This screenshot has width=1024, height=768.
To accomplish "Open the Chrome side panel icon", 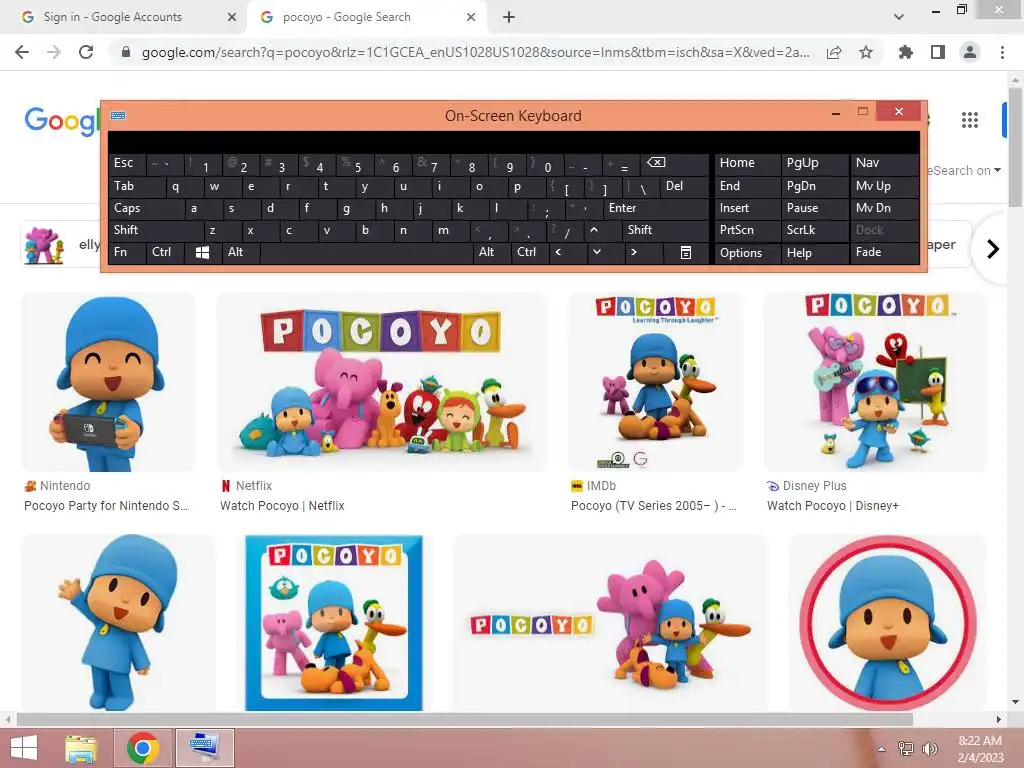I will (938, 52).
